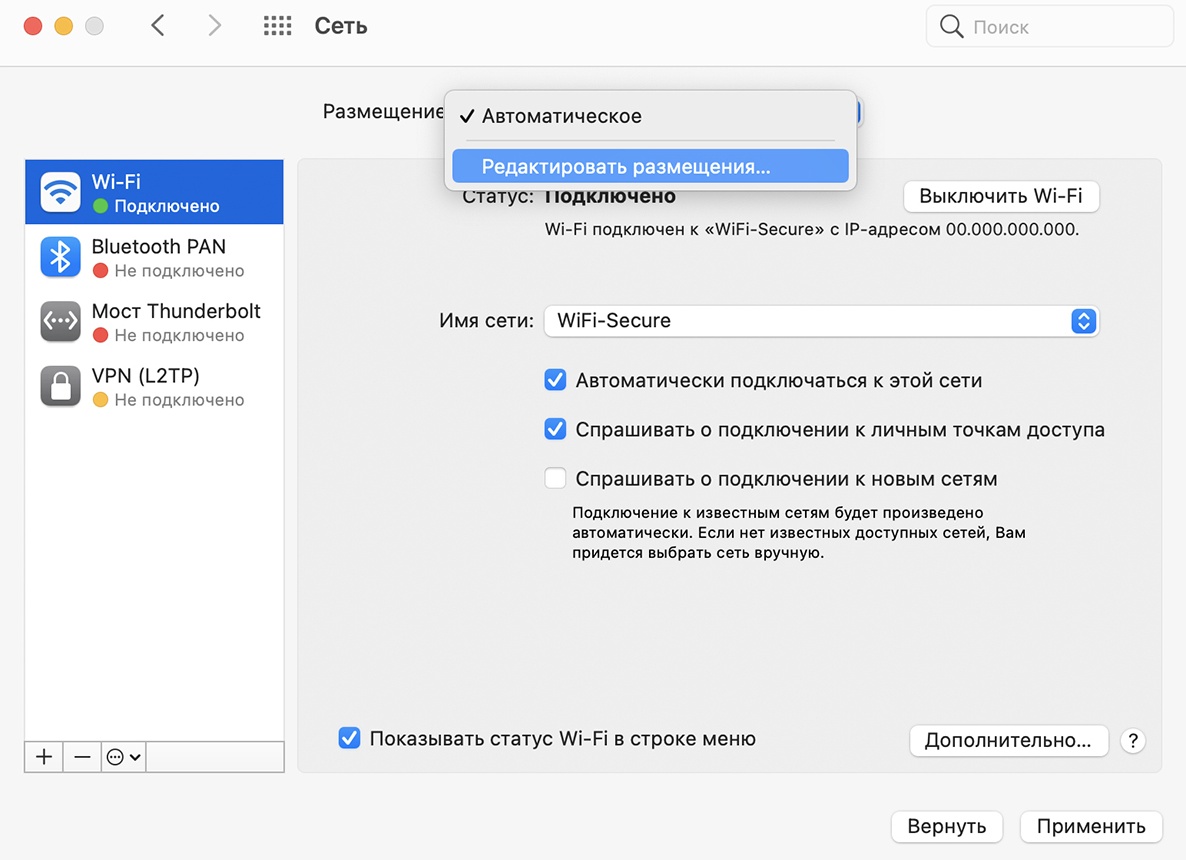Open Дополнительно… settings

(x=1008, y=740)
